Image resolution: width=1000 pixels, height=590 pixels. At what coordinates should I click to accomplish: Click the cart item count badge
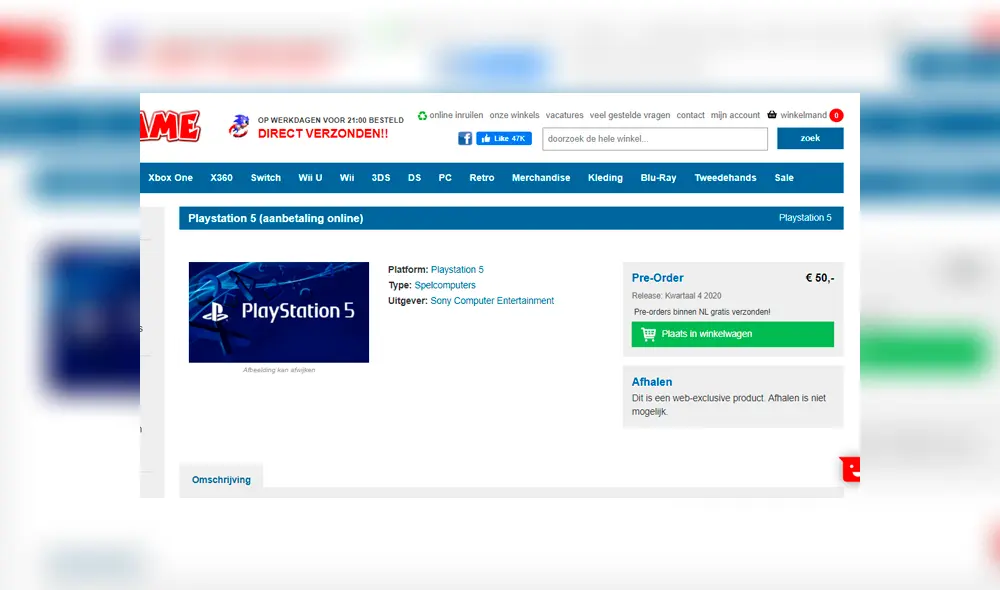[838, 115]
